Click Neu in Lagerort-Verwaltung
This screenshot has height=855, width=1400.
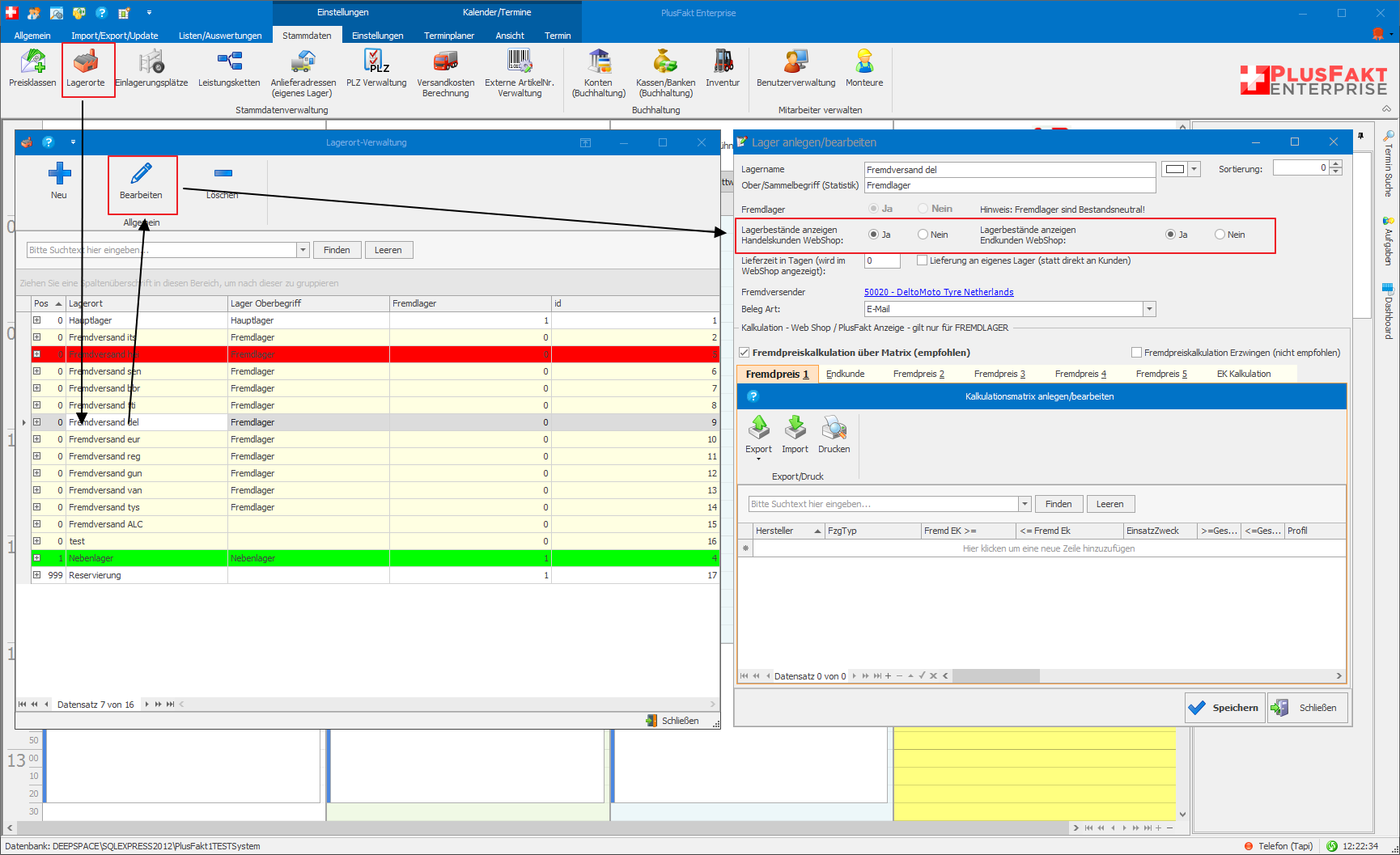pyautogui.click(x=59, y=180)
